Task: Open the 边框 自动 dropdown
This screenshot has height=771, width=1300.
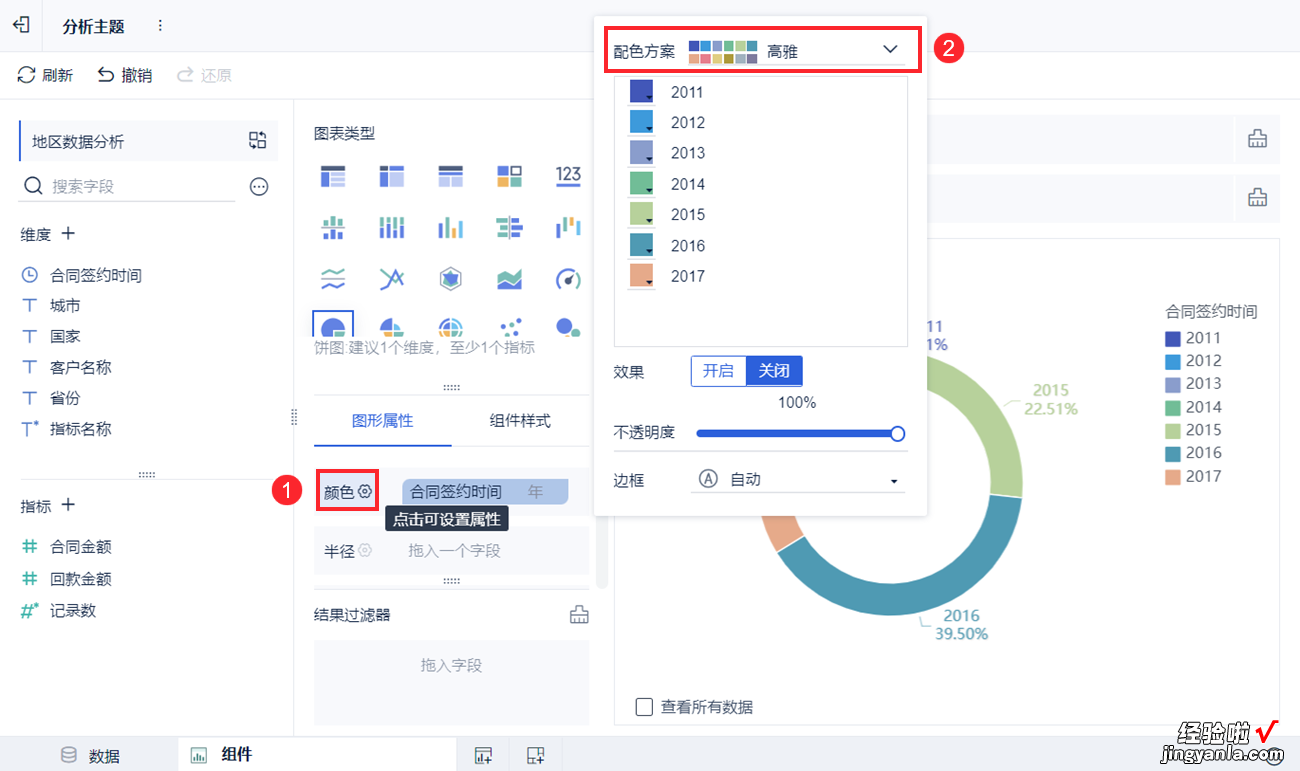Action: 798,480
